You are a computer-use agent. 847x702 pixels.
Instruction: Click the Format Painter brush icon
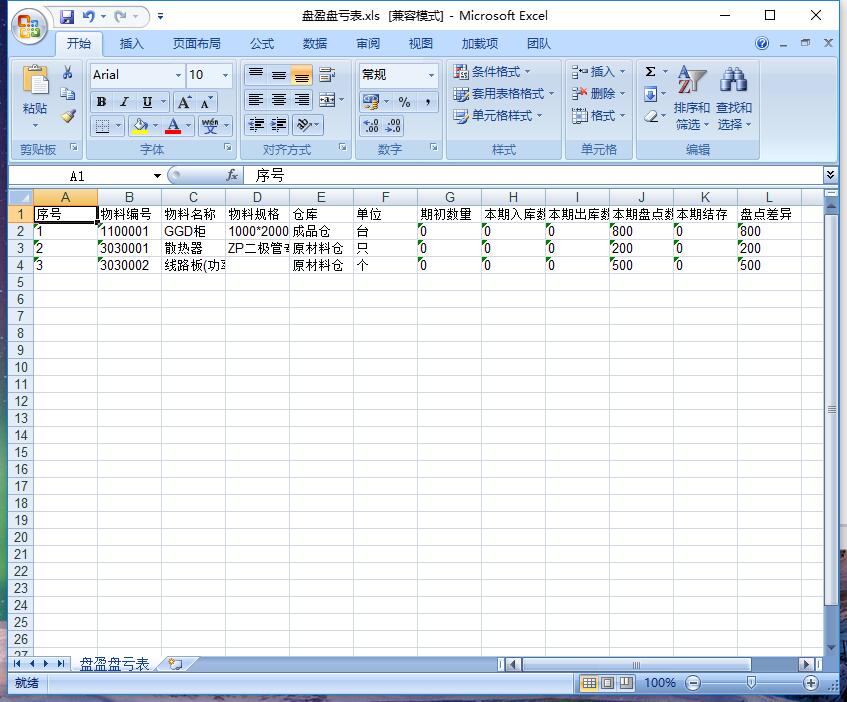coord(68,116)
